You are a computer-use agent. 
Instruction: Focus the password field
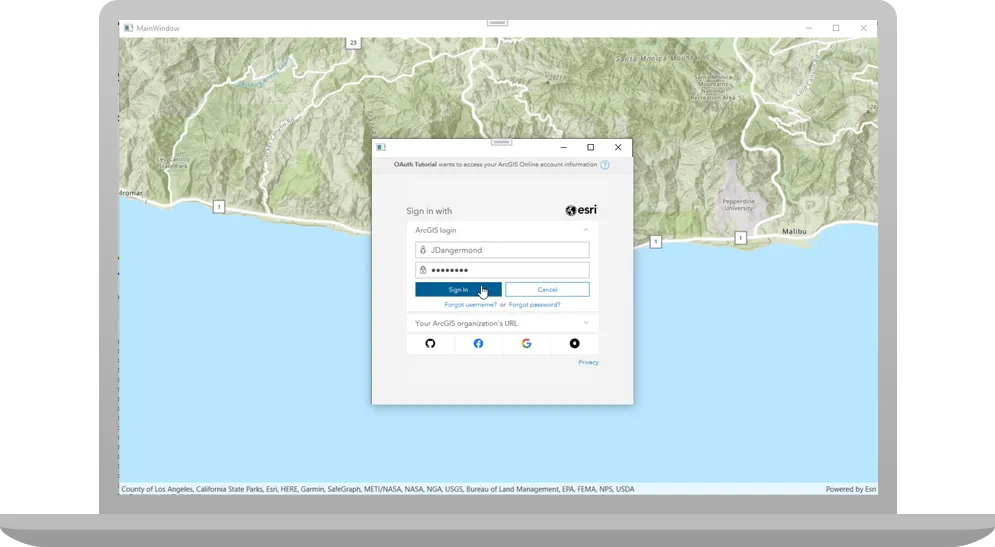(502, 270)
